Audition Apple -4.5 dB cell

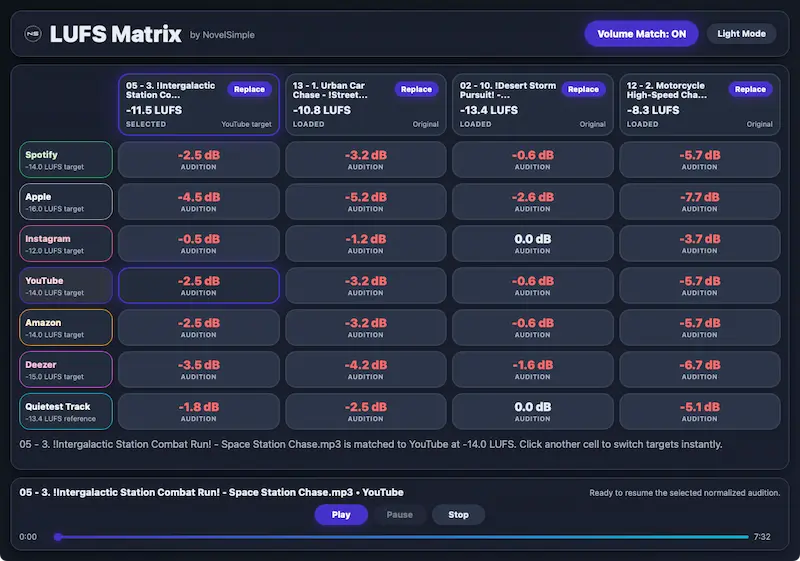199,201
